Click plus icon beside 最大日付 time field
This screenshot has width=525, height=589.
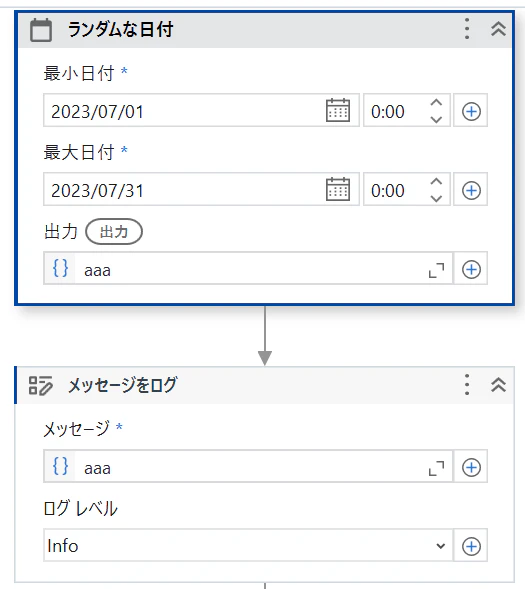click(471, 190)
